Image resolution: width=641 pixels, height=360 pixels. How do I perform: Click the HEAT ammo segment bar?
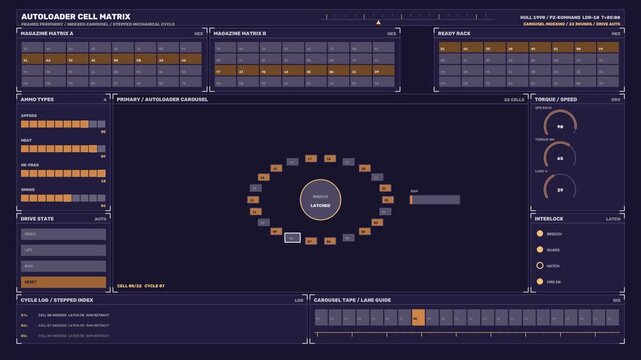(63, 149)
